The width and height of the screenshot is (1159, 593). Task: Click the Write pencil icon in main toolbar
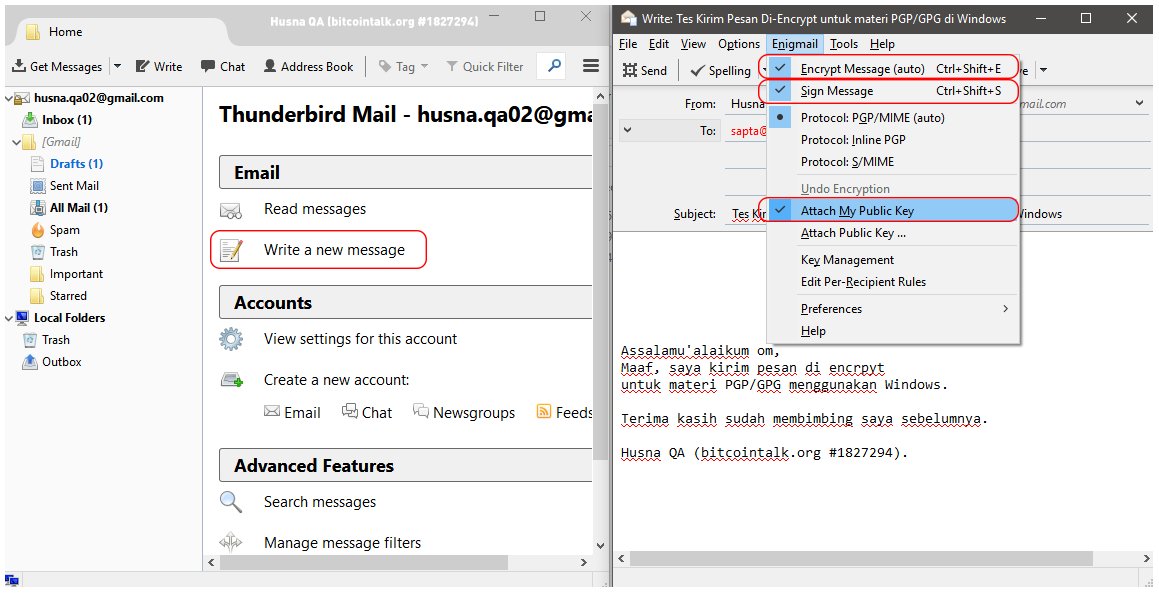[x=143, y=67]
